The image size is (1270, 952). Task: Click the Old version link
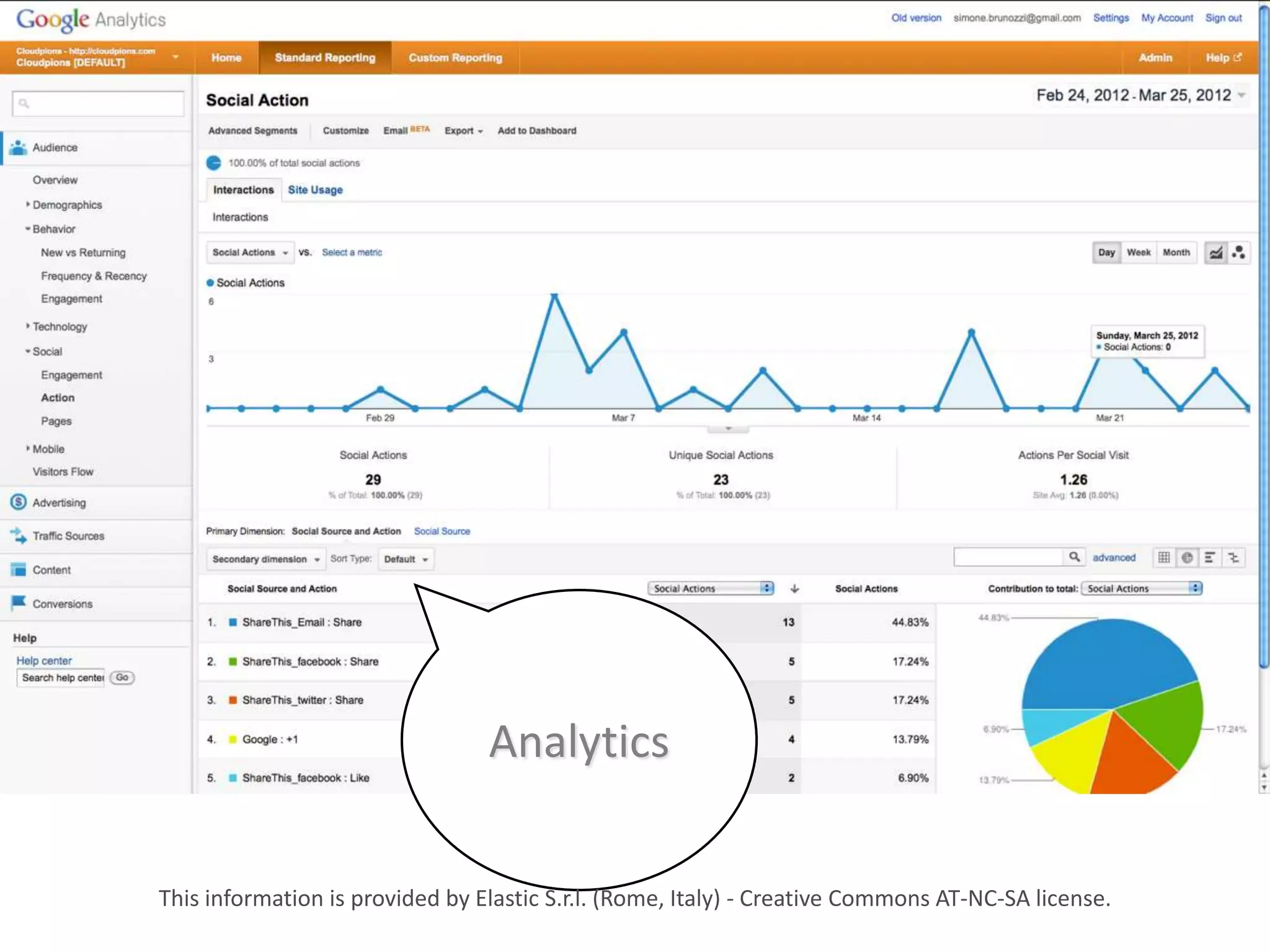[916, 18]
